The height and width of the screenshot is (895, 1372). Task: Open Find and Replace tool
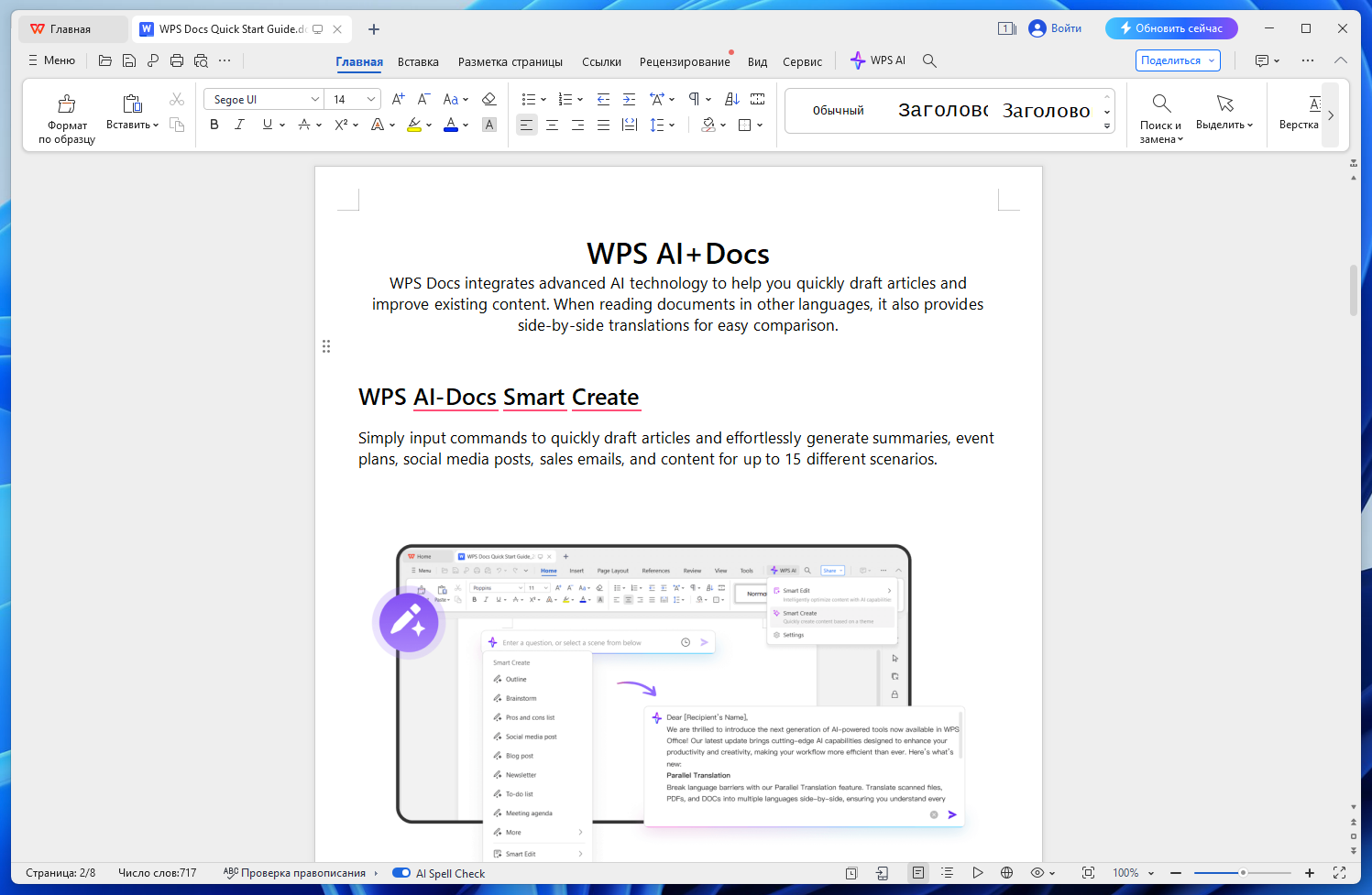pos(1161,119)
